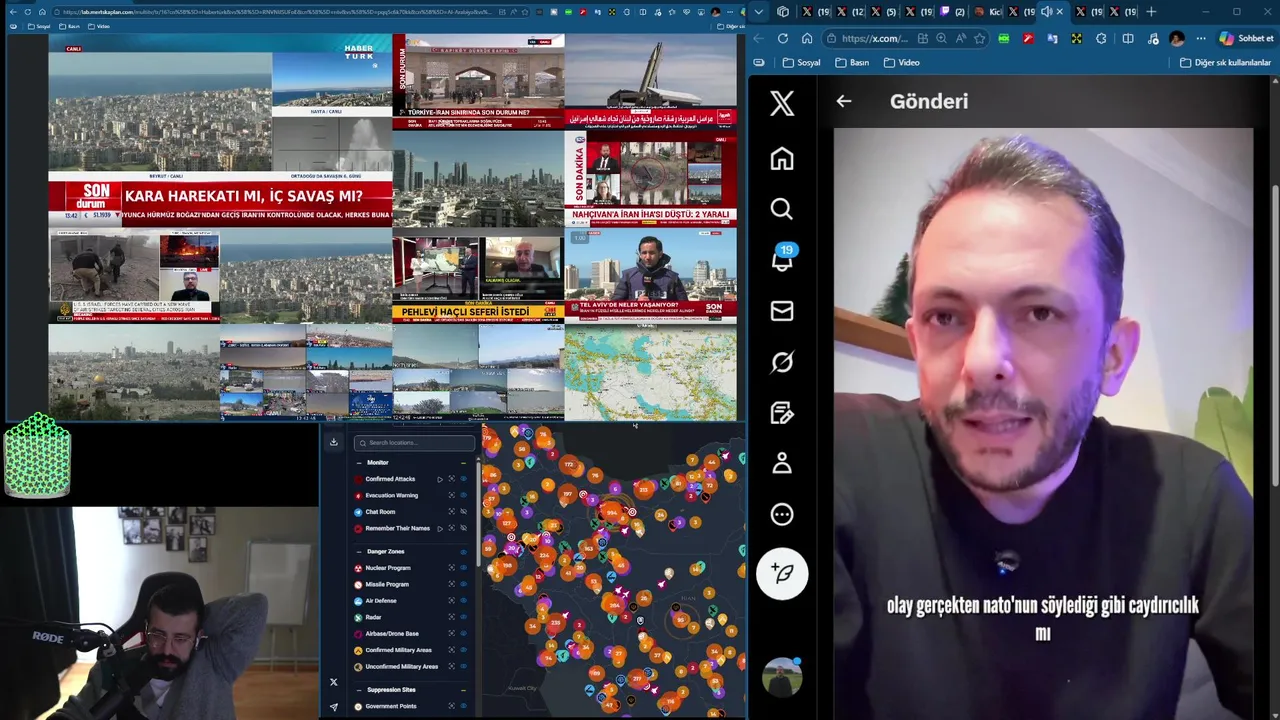Open Video bookmarks folder in right browser
1280x720 pixels.
901,62
